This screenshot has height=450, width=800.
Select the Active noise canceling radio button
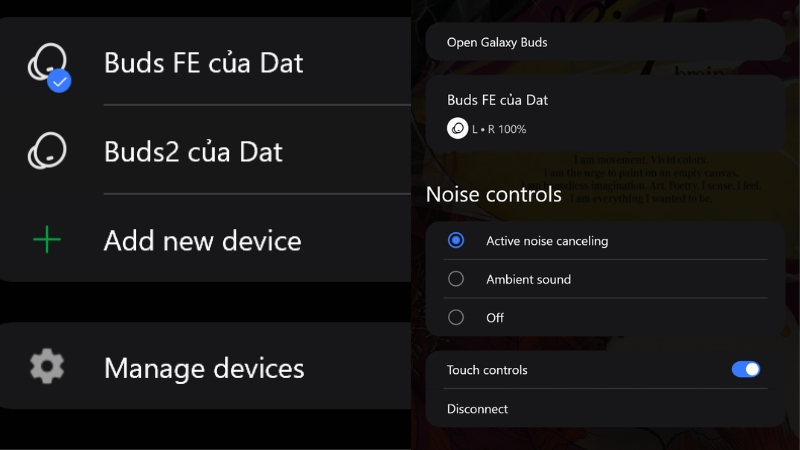[456, 241]
